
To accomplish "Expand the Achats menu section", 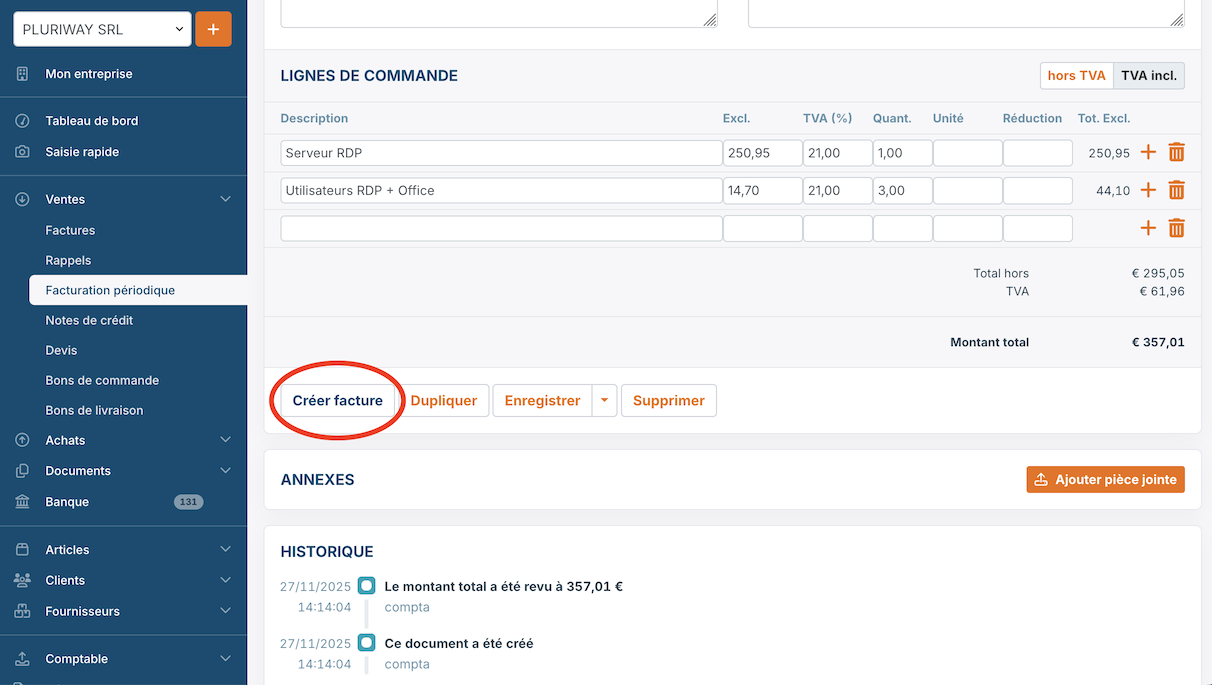I will click(x=224, y=440).
